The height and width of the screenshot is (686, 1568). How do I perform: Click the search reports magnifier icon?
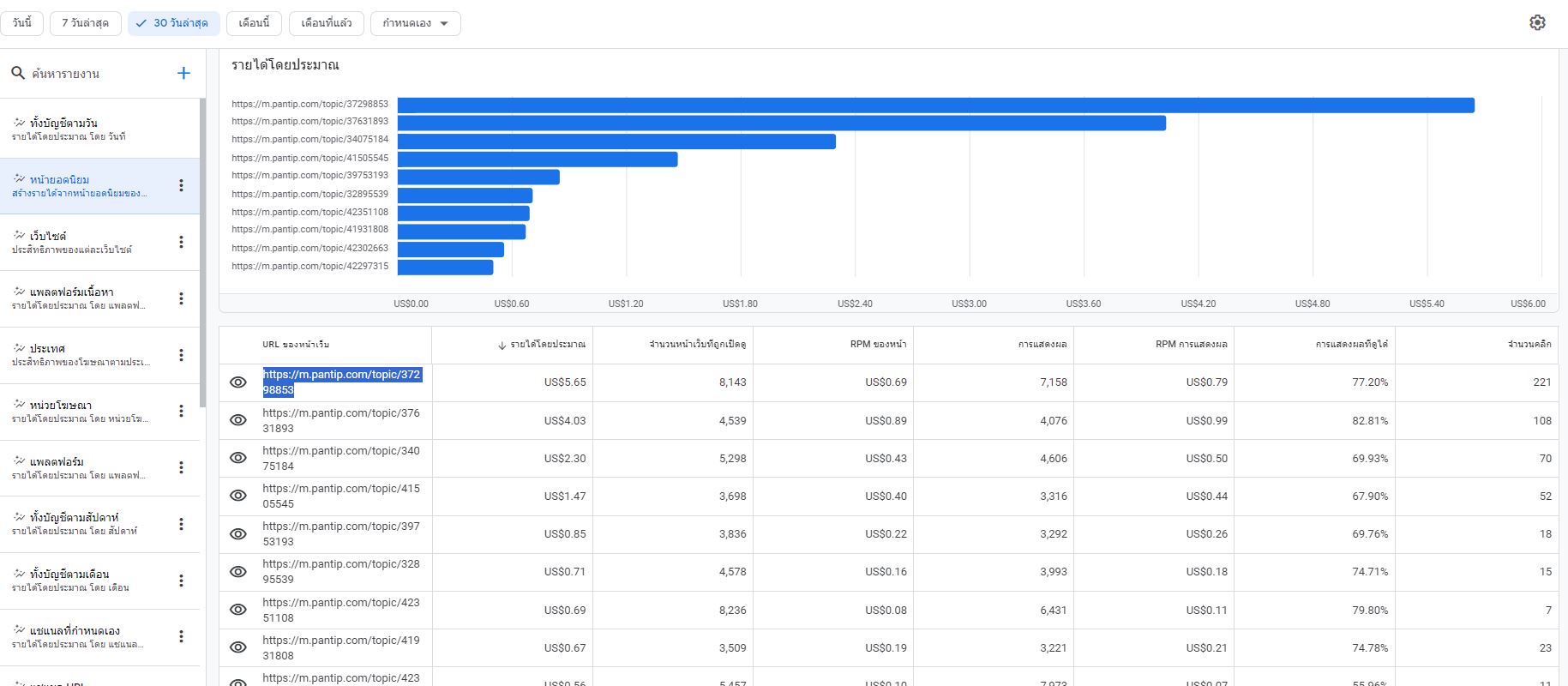(17, 73)
